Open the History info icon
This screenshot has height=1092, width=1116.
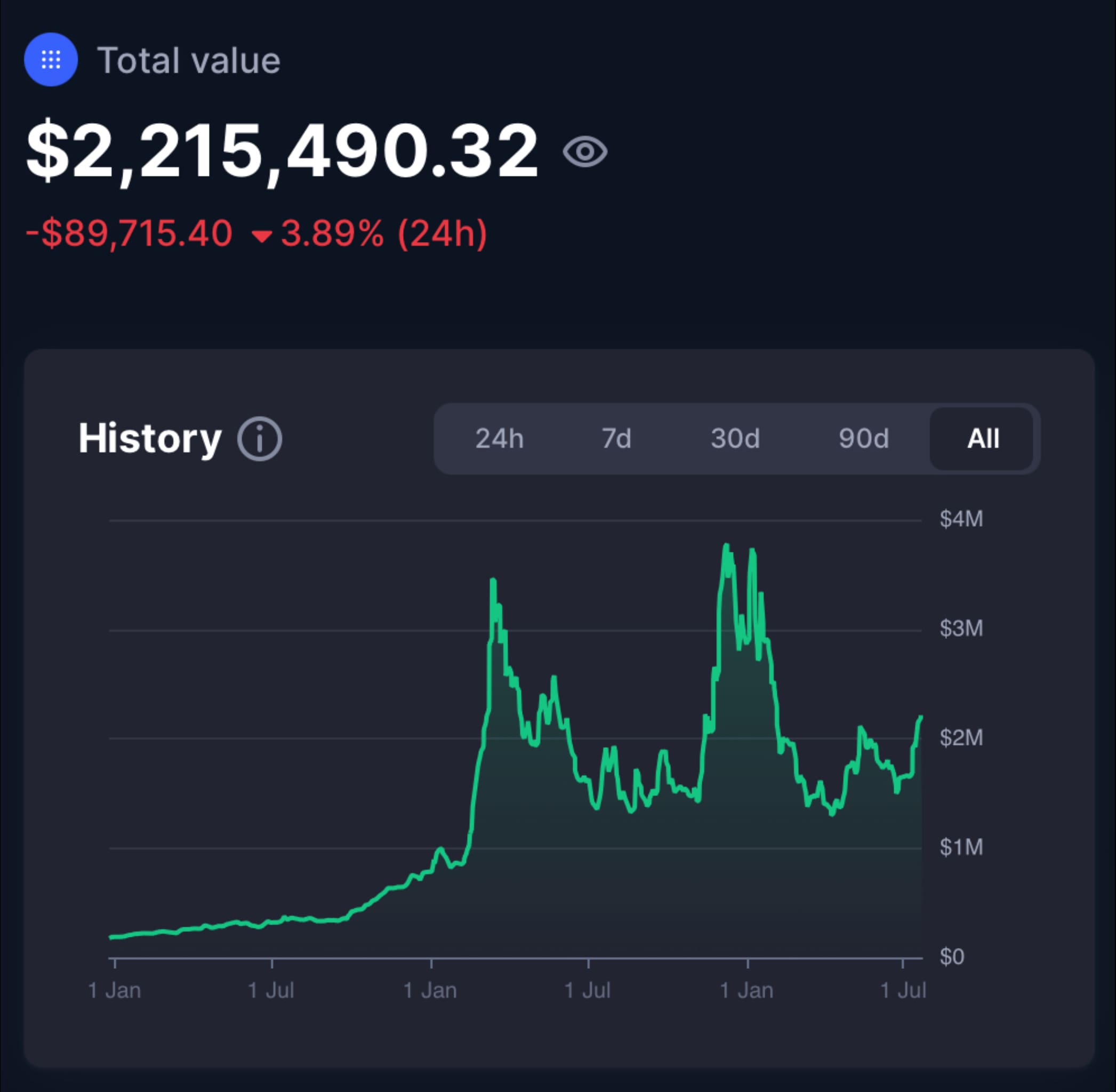pyautogui.click(x=259, y=439)
